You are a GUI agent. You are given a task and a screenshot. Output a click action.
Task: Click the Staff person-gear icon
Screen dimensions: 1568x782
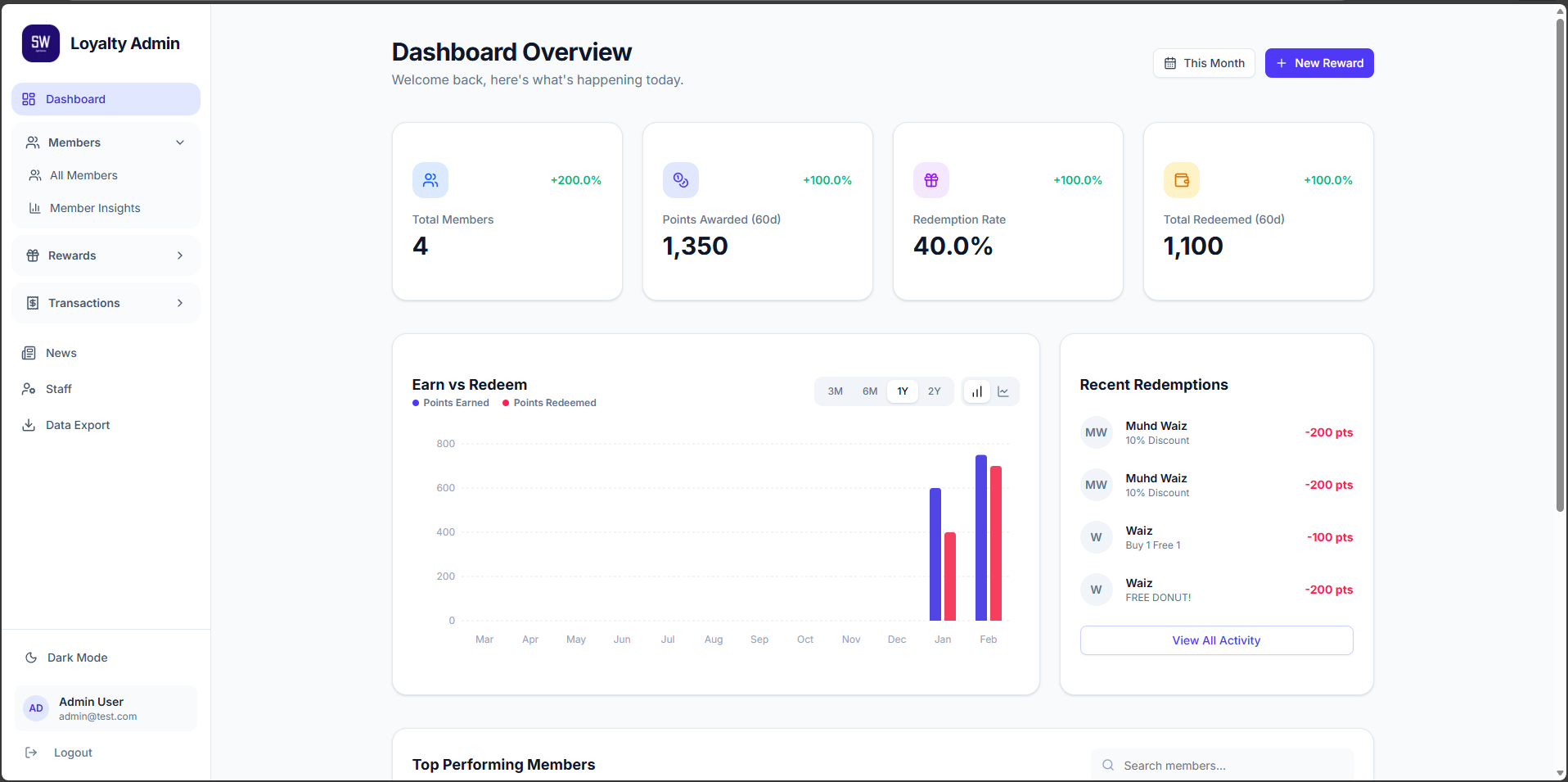pyautogui.click(x=29, y=388)
